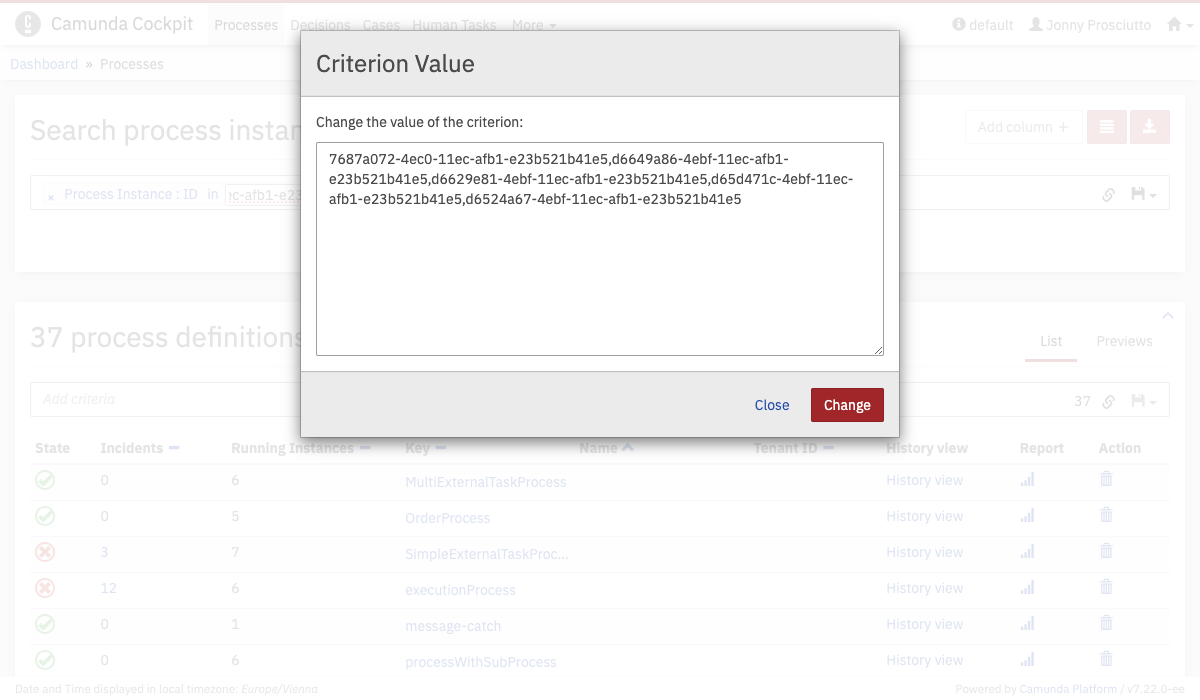The image size is (1200, 700).
Task: Open report icon for OrderProcess row
Action: tap(1027, 516)
